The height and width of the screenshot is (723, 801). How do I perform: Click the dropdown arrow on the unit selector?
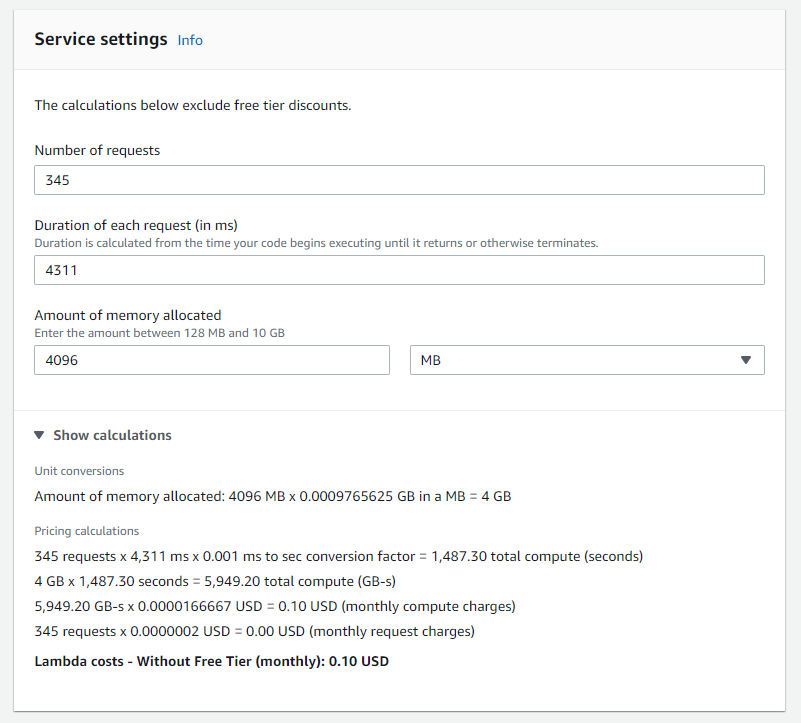point(747,359)
